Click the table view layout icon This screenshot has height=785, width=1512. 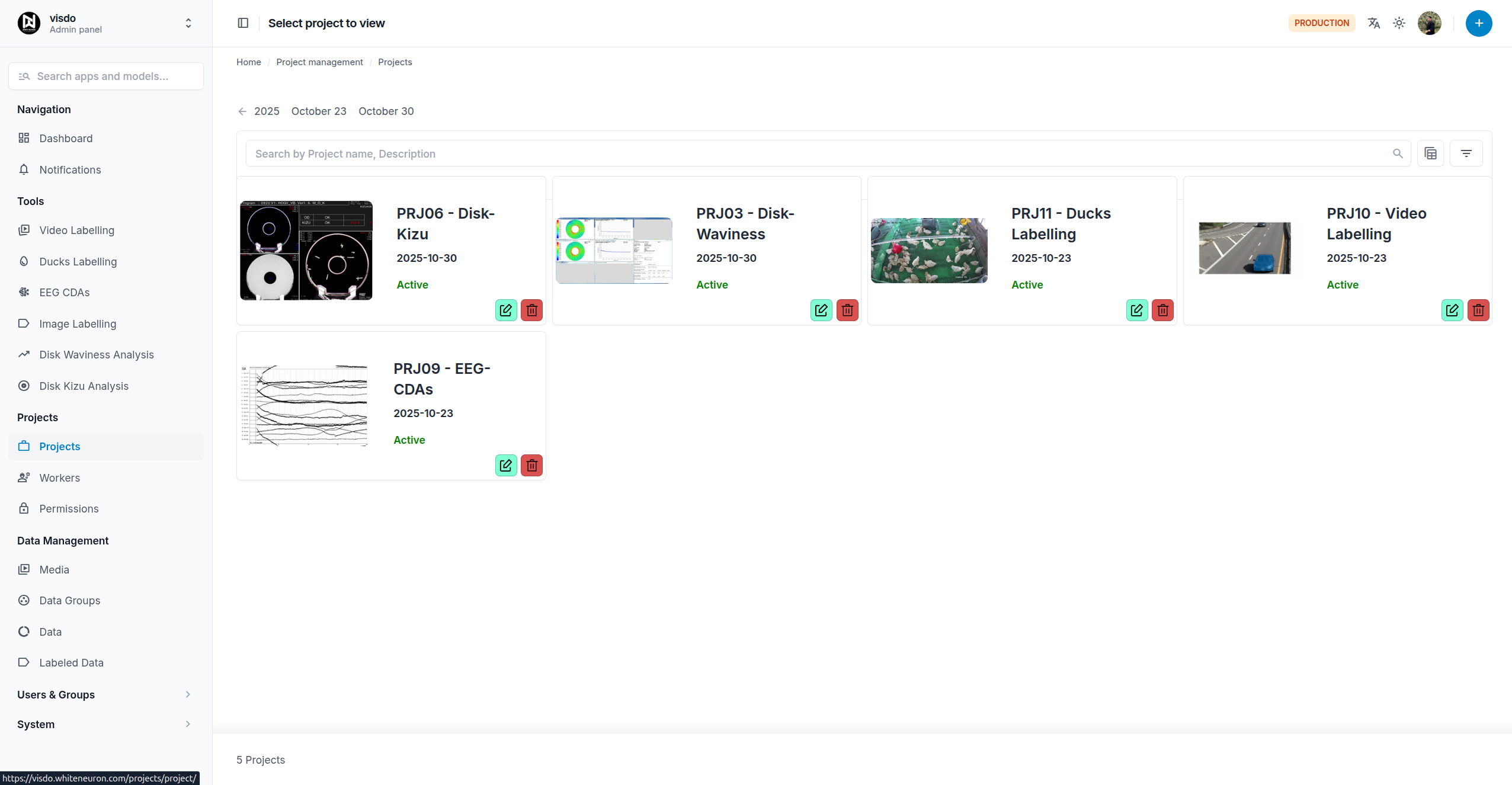point(1430,153)
